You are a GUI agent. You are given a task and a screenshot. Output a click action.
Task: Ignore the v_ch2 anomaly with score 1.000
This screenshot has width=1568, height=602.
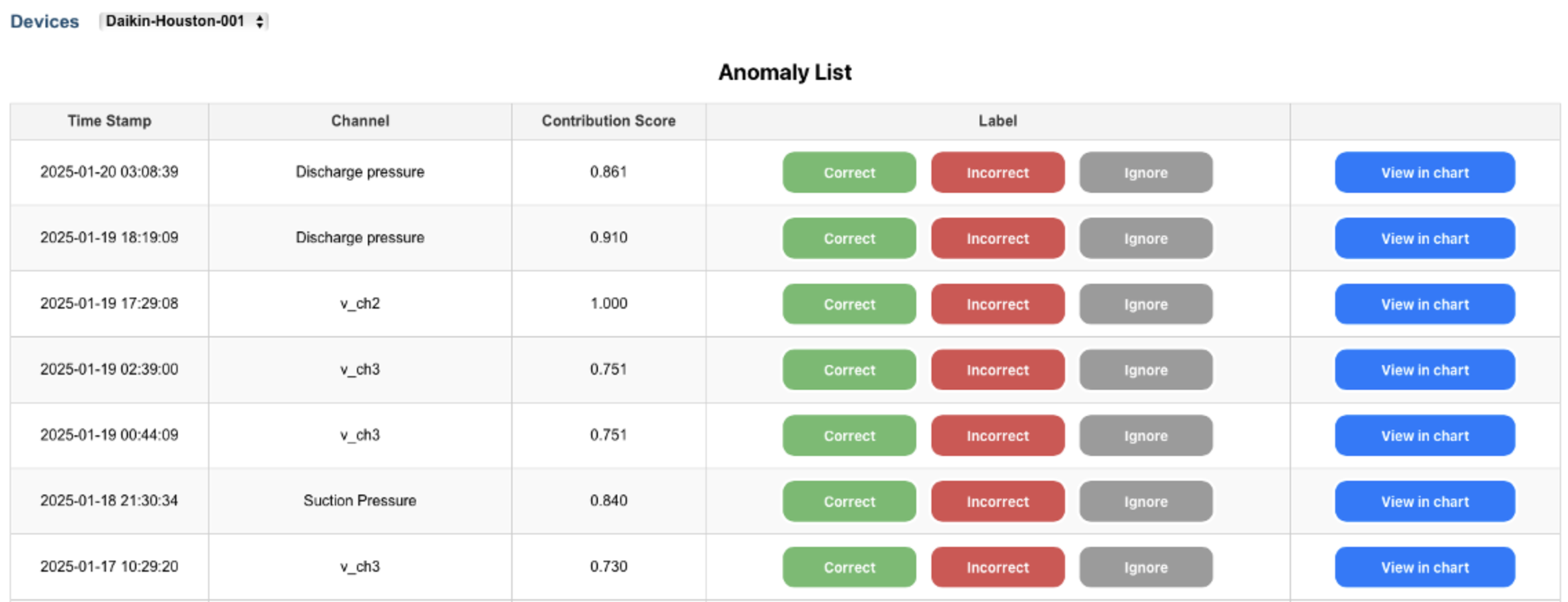[x=1145, y=304]
